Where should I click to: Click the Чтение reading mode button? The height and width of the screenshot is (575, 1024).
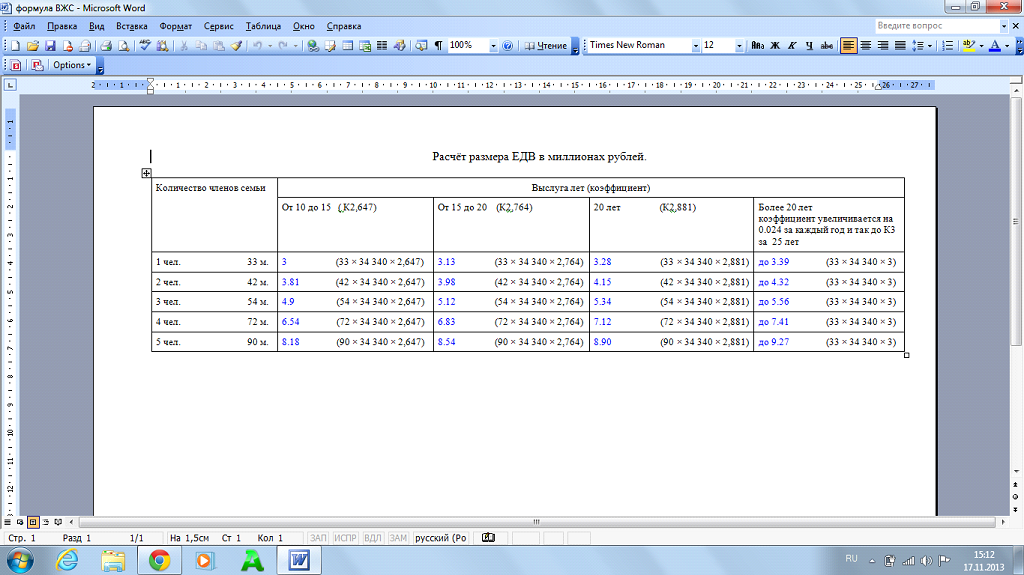click(x=545, y=46)
